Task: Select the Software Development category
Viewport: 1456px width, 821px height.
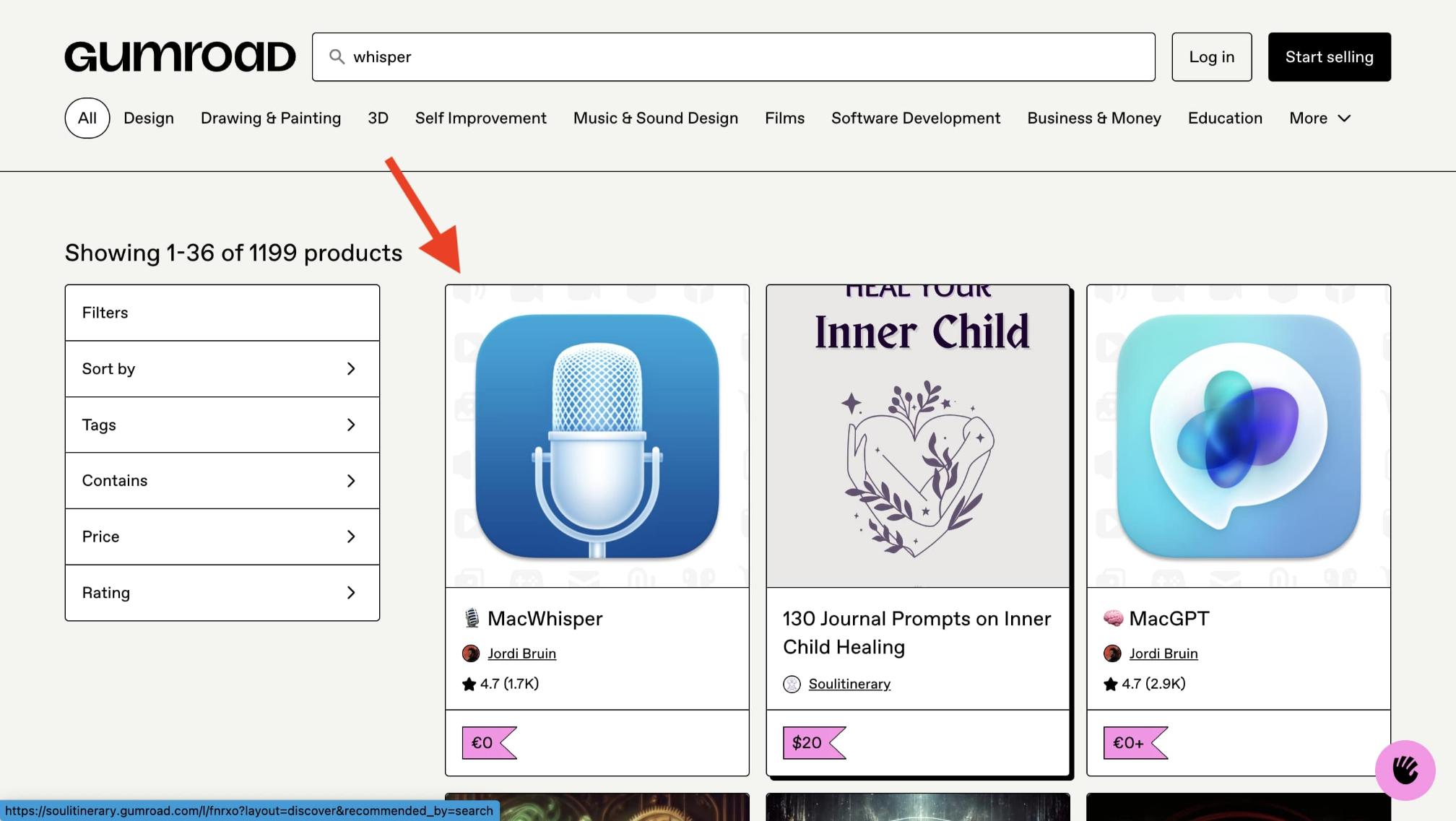Action: tap(916, 118)
